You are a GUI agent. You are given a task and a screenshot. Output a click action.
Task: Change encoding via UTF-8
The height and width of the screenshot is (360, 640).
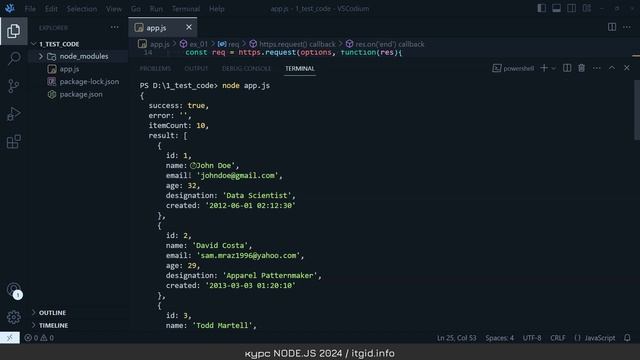pyautogui.click(x=532, y=338)
